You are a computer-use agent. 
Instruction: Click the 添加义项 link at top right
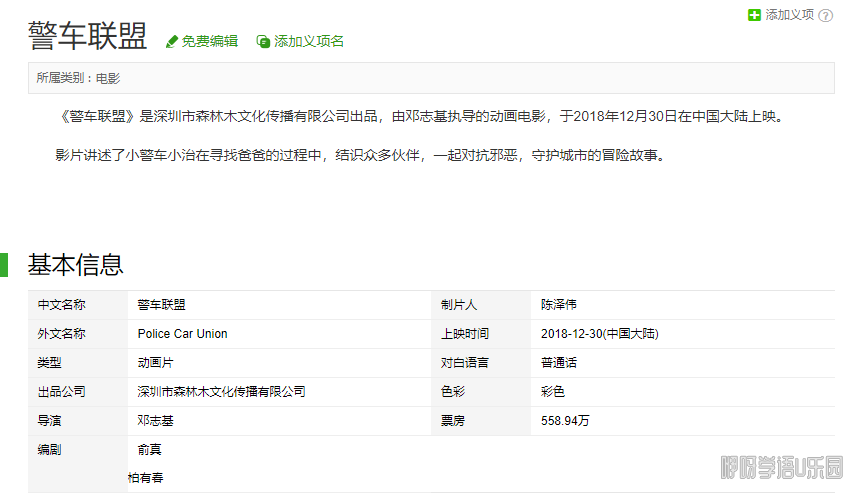click(x=790, y=15)
